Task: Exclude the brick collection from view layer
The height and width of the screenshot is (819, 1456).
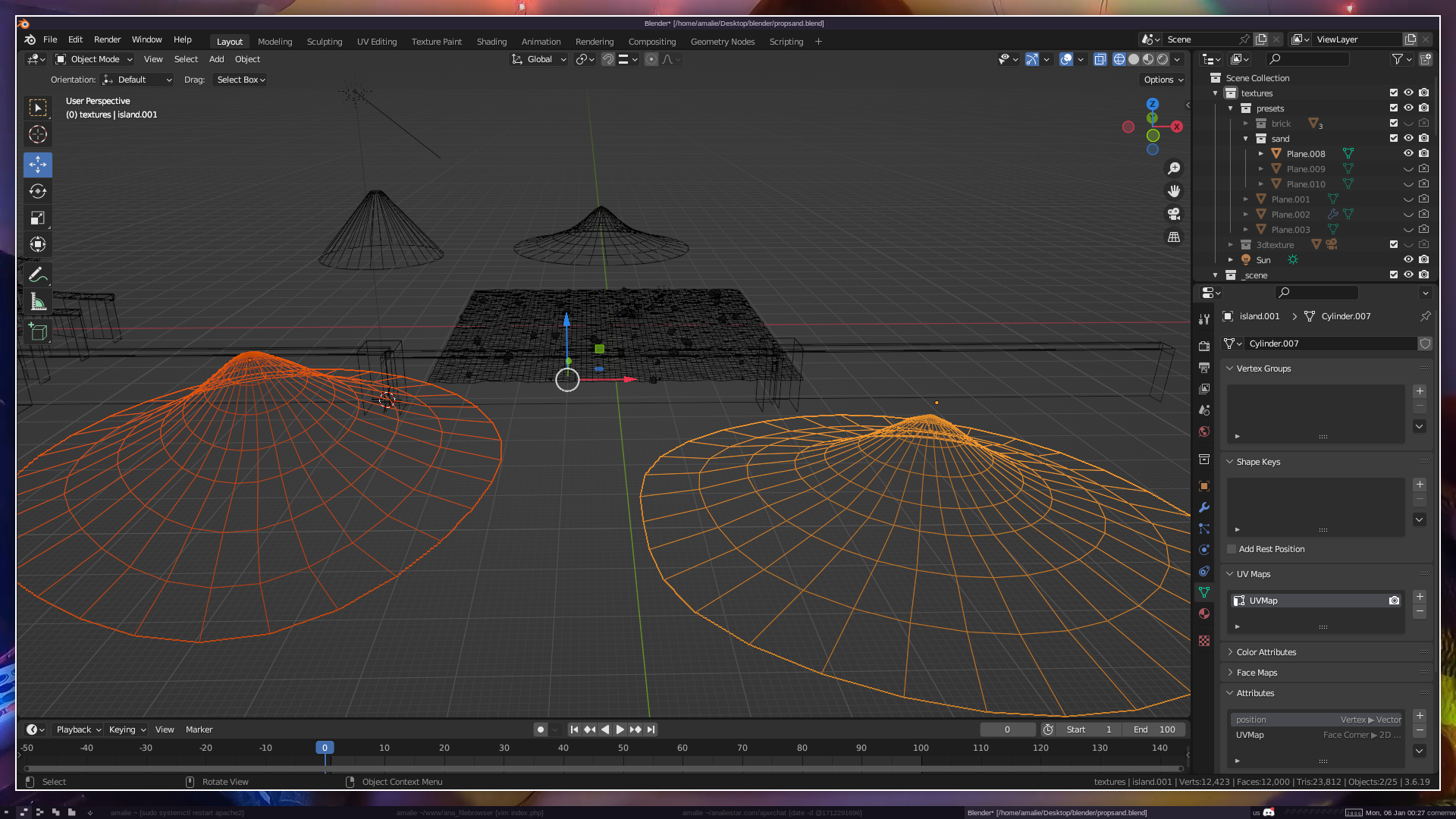Action: pyautogui.click(x=1393, y=124)
